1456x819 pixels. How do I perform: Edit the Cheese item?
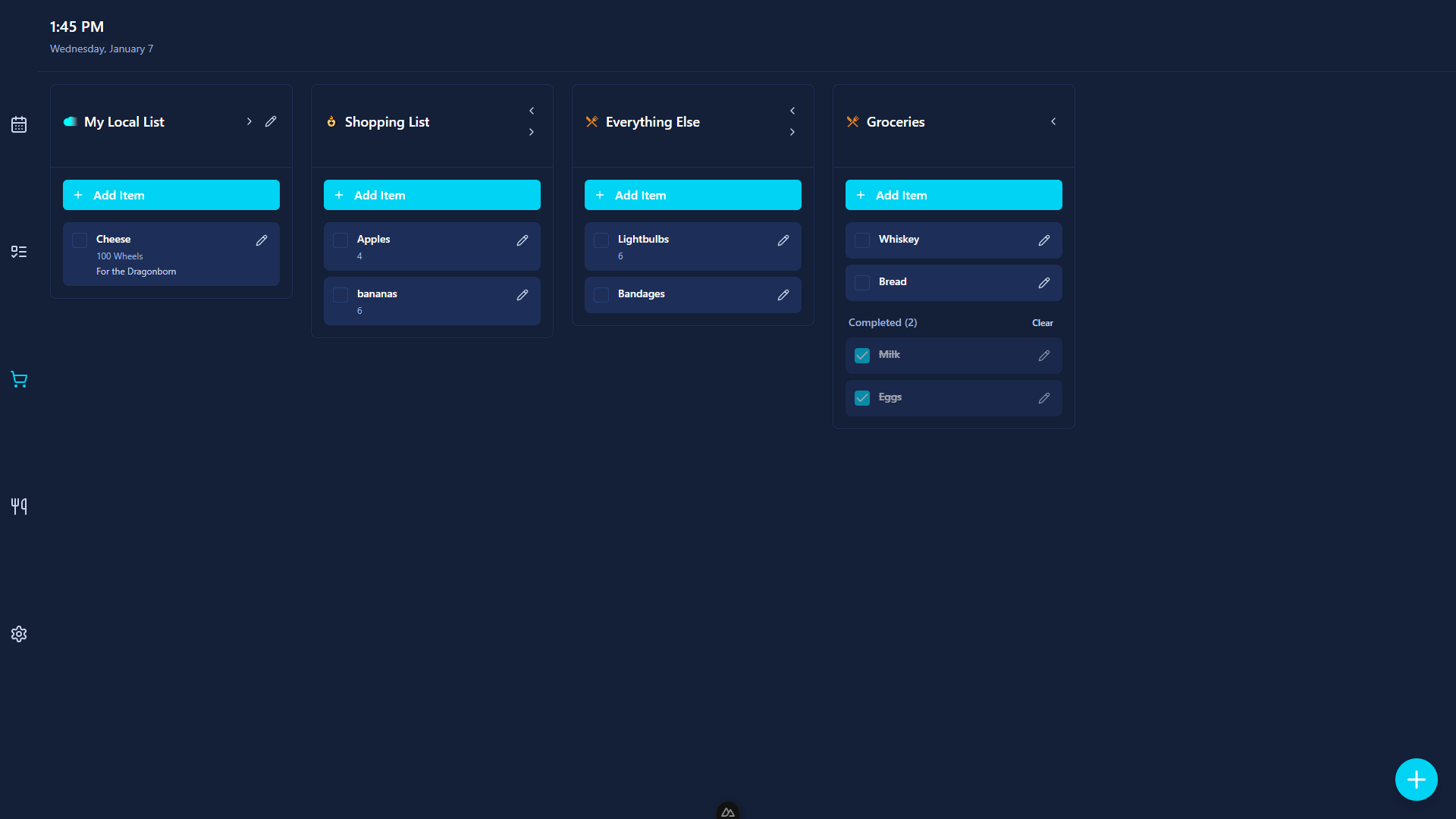click(x=262, y=240)
